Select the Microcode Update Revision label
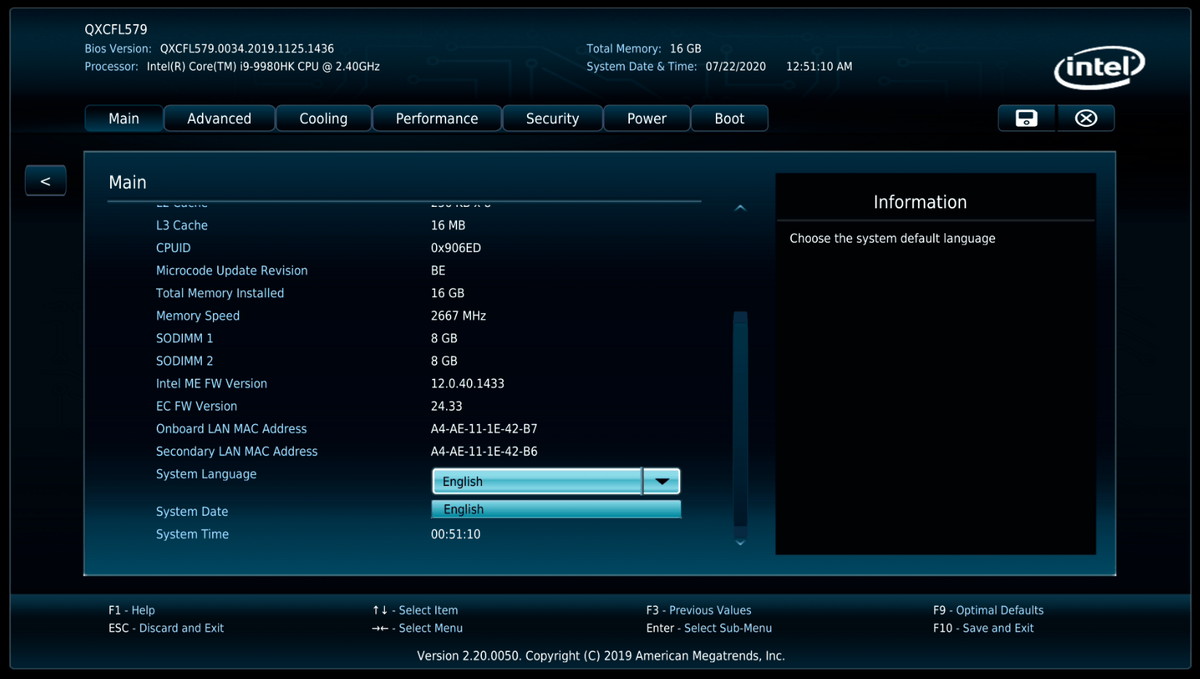This screenshot has width=1200, height=679. tap(232, 271)
